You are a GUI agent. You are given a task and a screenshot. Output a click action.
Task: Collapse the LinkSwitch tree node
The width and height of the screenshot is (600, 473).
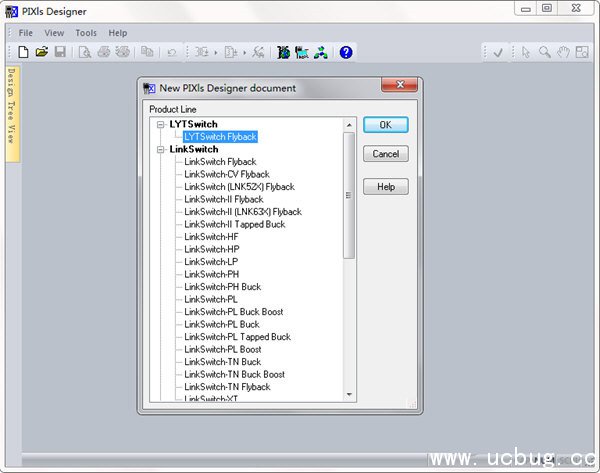pos(160,149)
